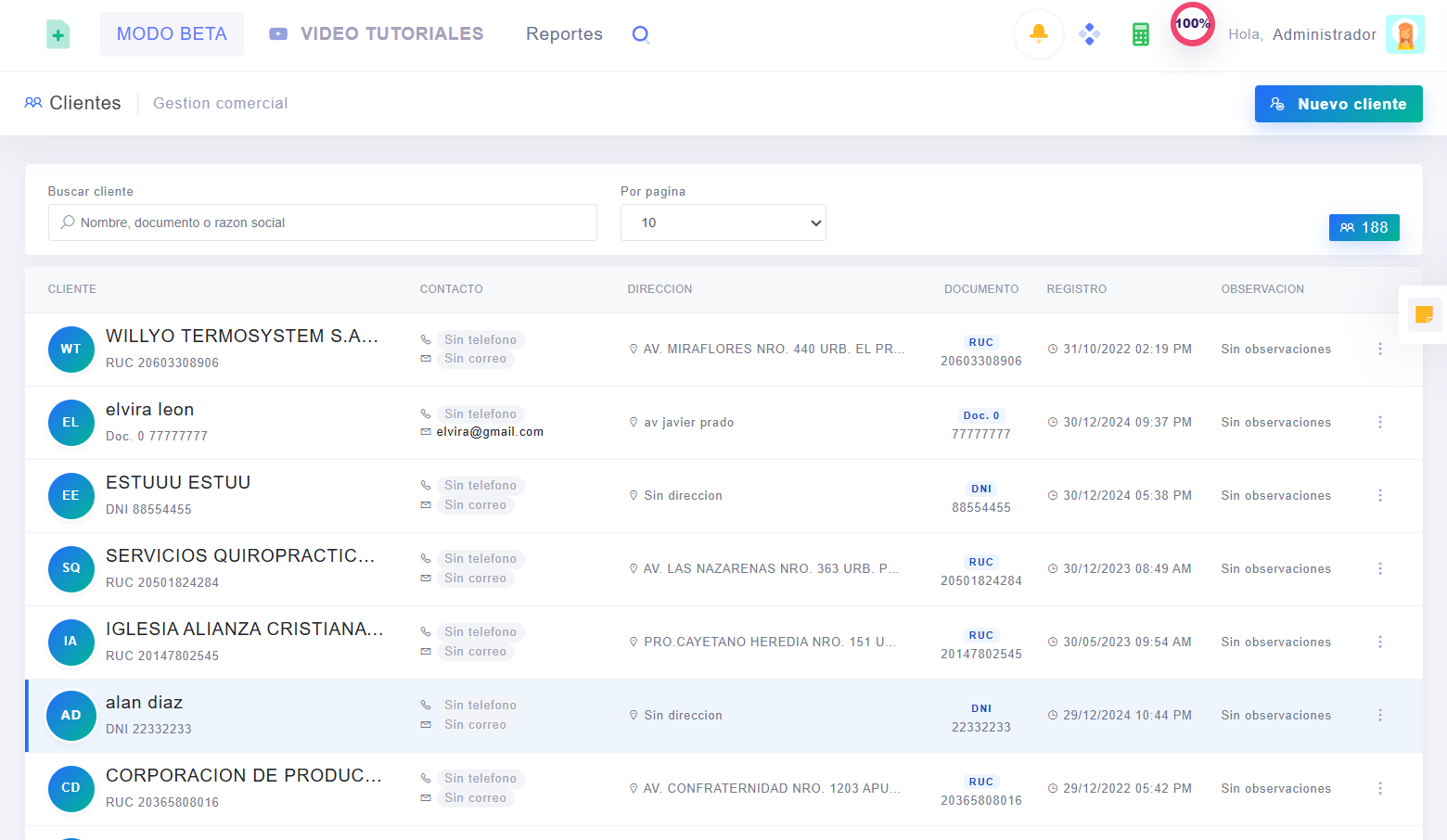Select client name alan diaz
Viewport: 1447px width, 840px height.
145,702
